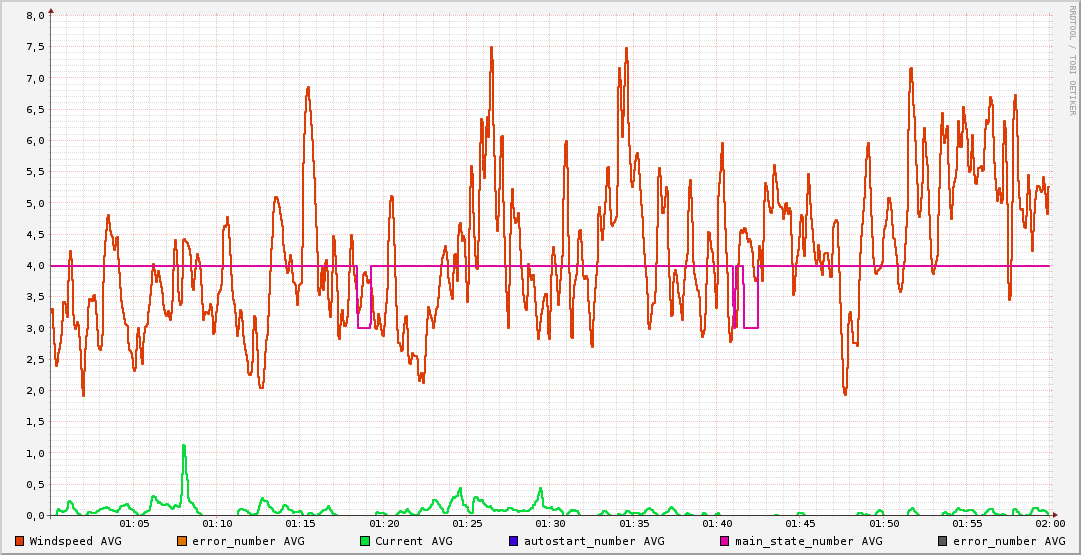Click the red arrow atop the y-axis
This screenshot has height=555, width=1081.
tap(51, 10)
